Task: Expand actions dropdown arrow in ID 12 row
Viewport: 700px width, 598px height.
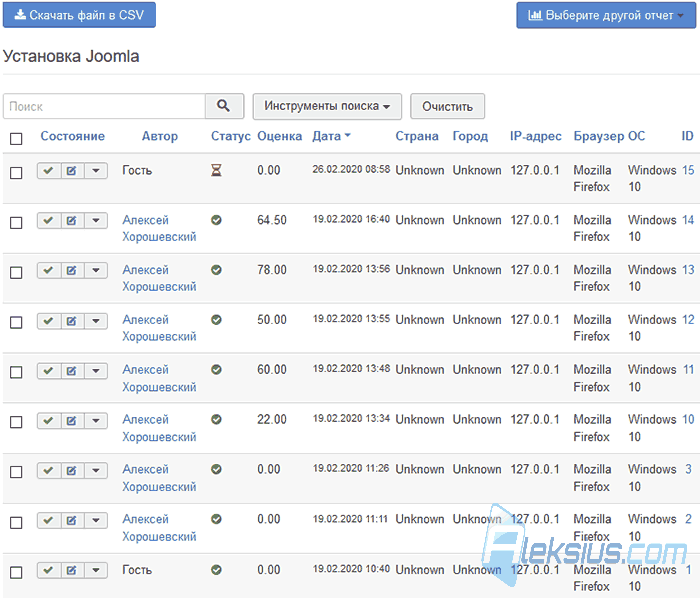Action: tap(96, 321)
